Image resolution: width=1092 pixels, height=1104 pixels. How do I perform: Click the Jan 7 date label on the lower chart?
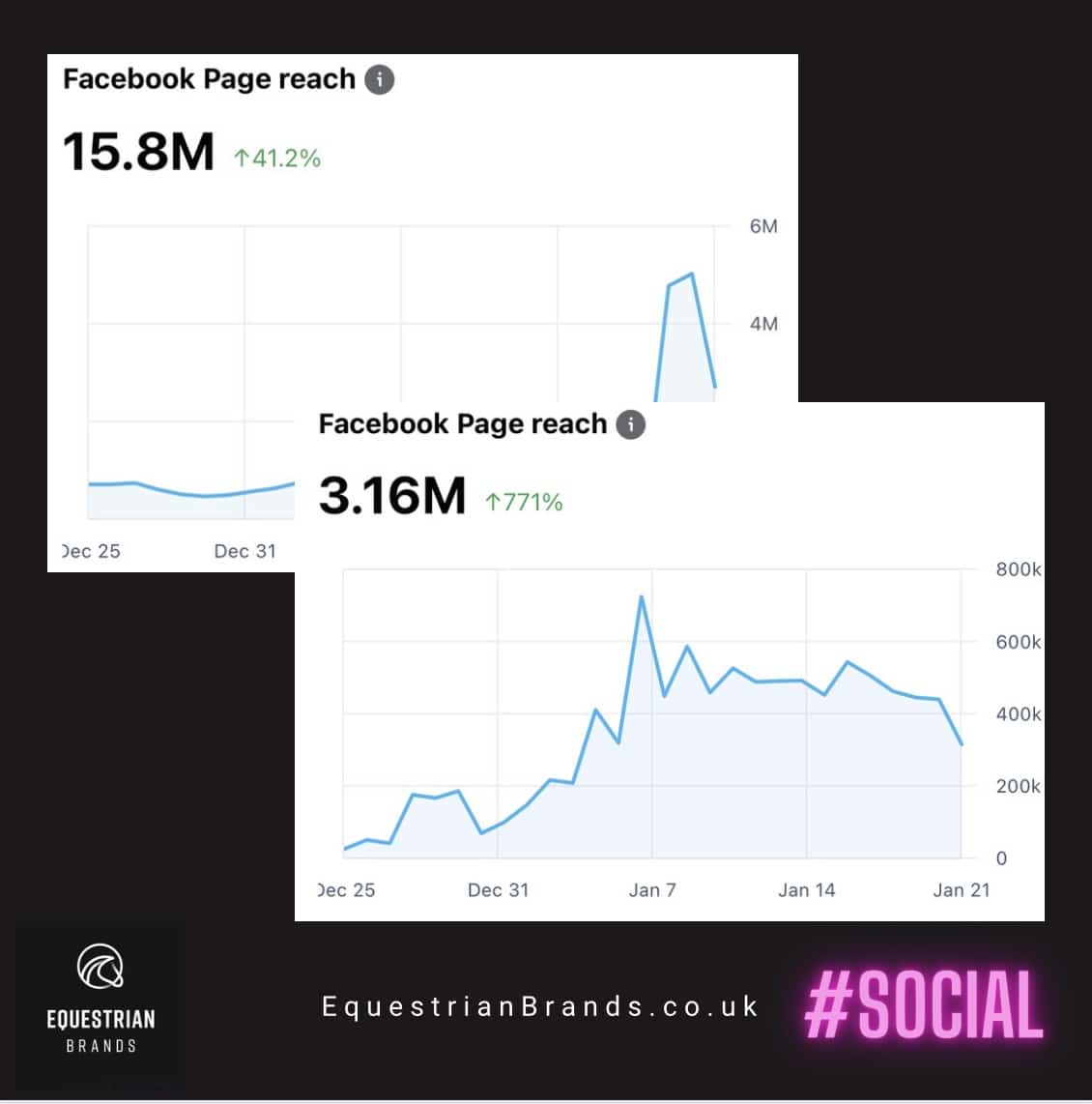click(652, 890)
